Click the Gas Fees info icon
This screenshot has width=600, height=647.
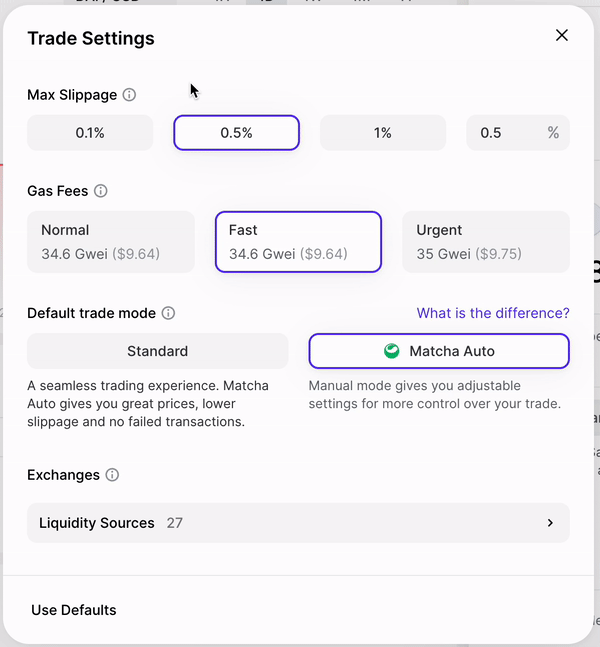[101, 191]
